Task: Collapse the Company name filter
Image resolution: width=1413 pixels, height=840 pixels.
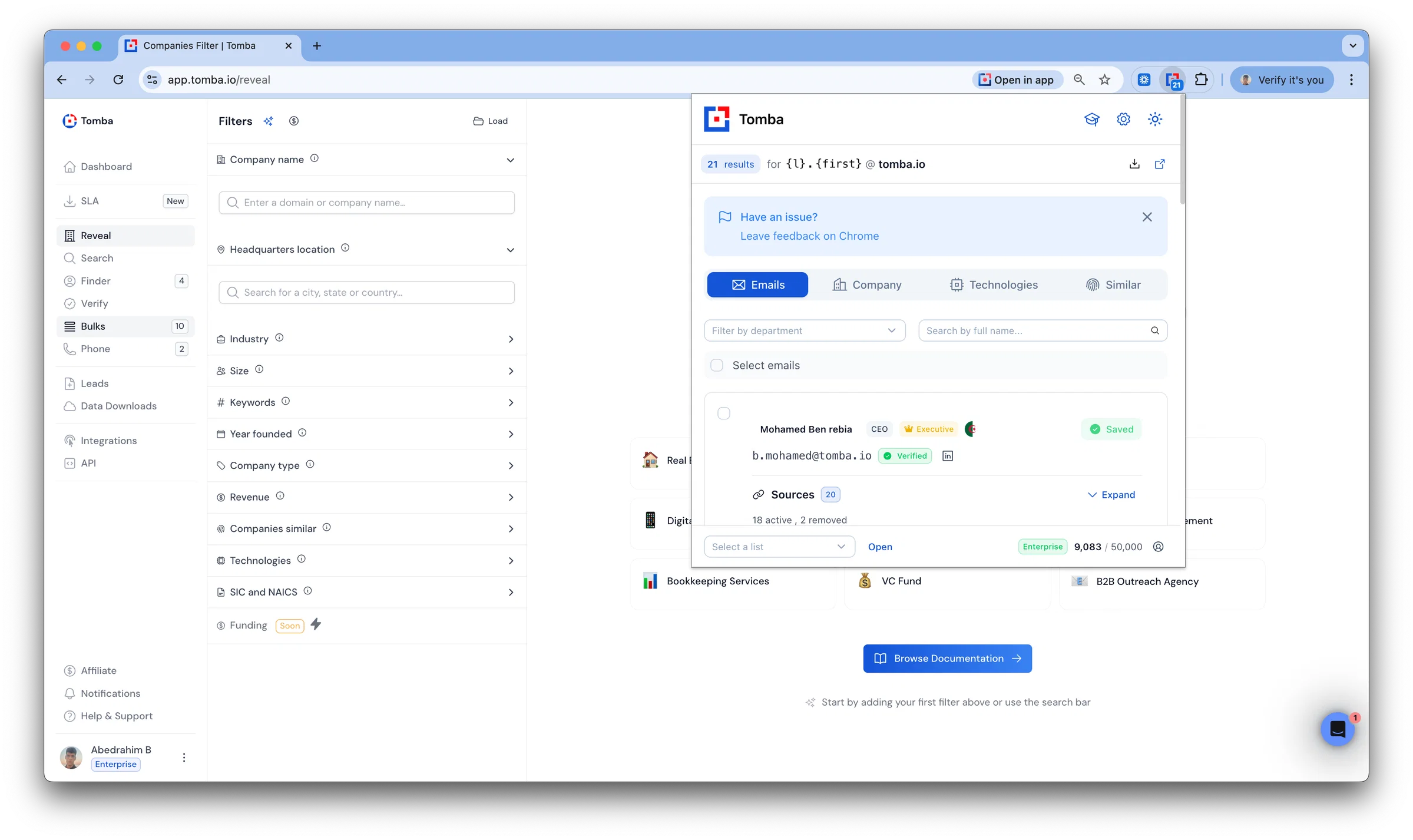Action: (510, 160)
